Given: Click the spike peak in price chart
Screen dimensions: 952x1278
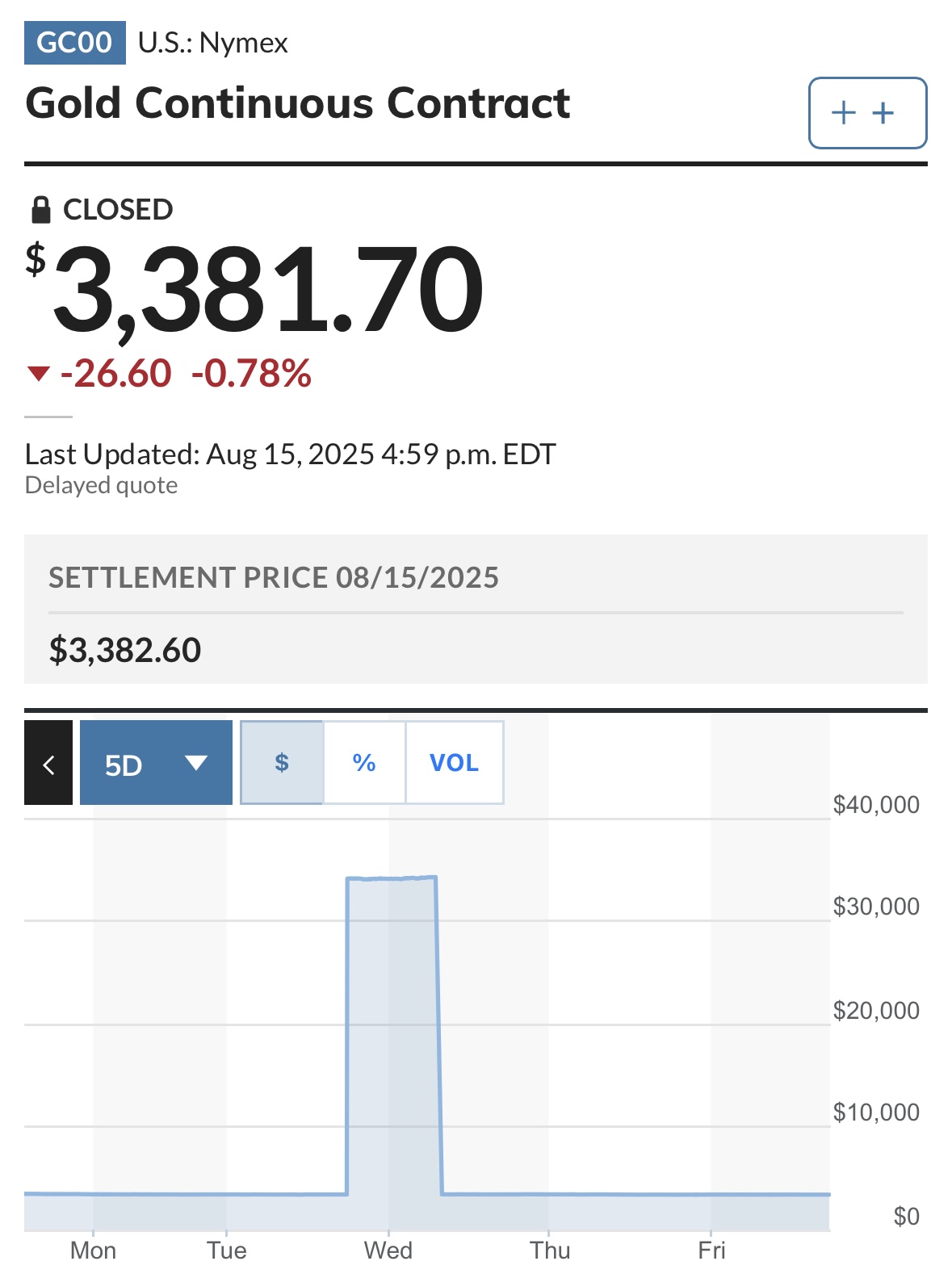Looking at the screenshot, I should 392,878.
